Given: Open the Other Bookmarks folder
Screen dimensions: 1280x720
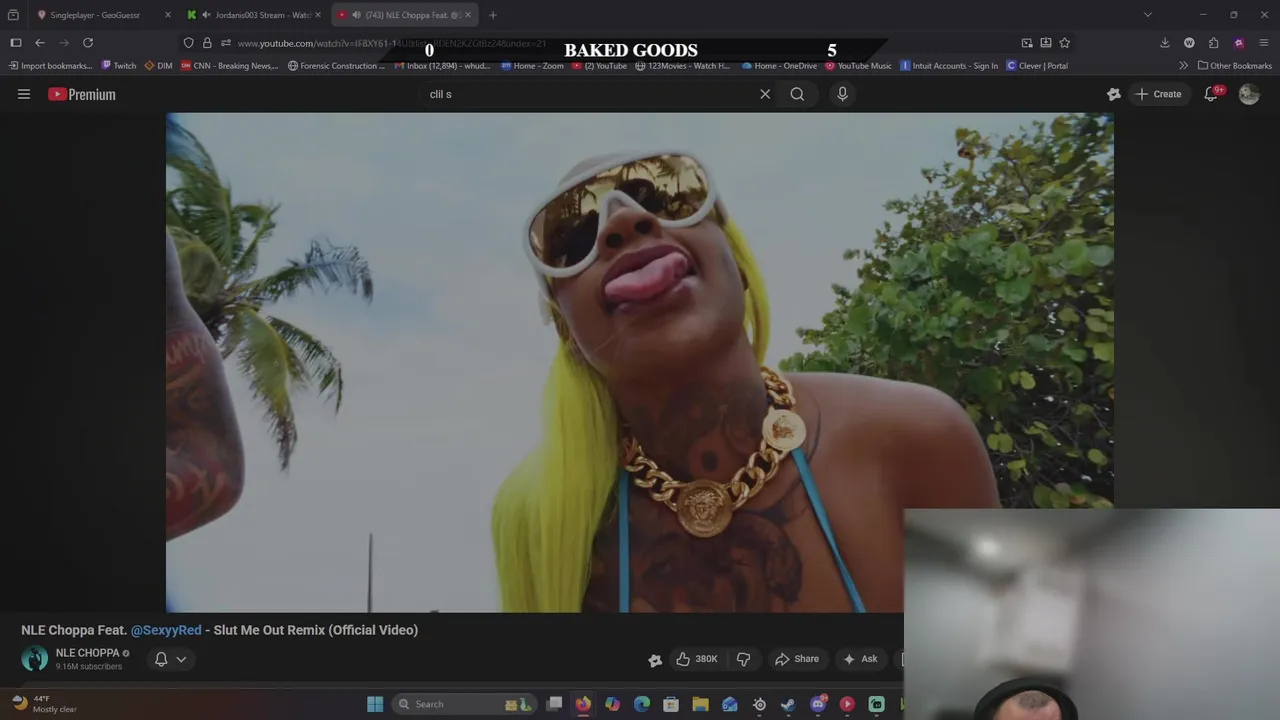Looking at the screenshot, I should (x=1234, y=66).
